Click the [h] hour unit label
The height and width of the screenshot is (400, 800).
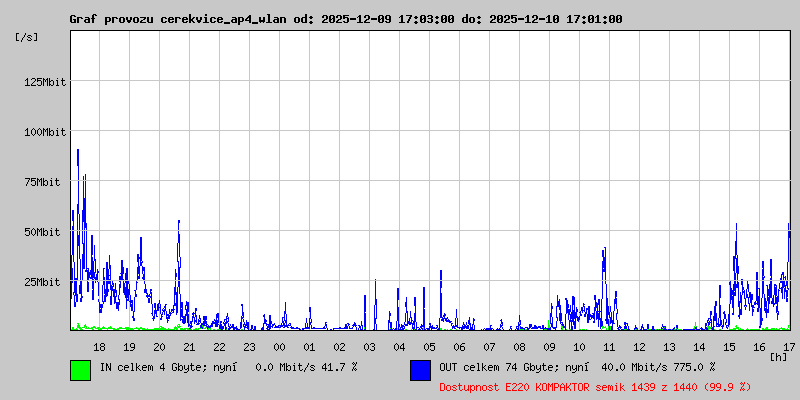(779, 357)
